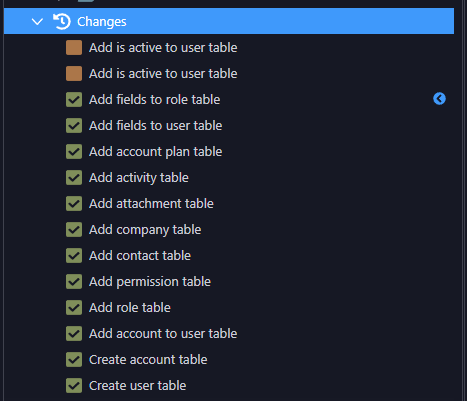467x401 pixels.
Task: Toggle checkbox for Add fields to role table
Action: [74, 99]
